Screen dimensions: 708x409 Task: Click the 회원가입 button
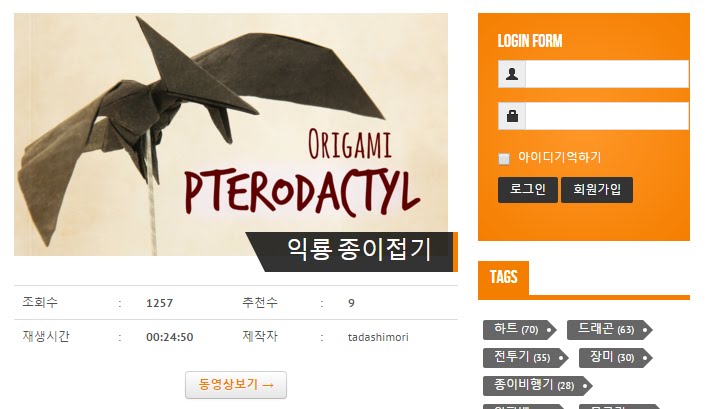(596, 190)
